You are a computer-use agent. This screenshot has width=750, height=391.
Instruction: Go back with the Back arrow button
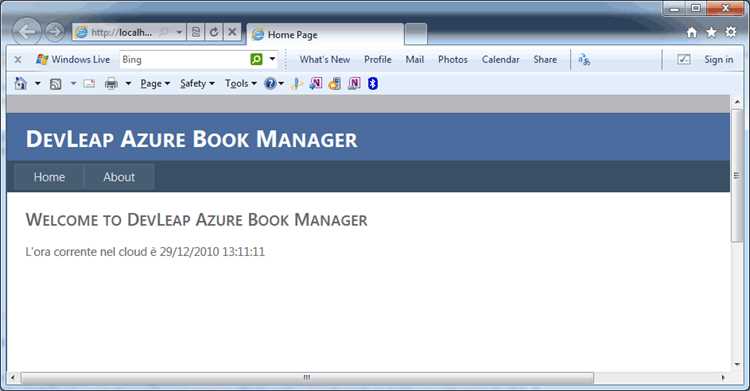point(27,32)
